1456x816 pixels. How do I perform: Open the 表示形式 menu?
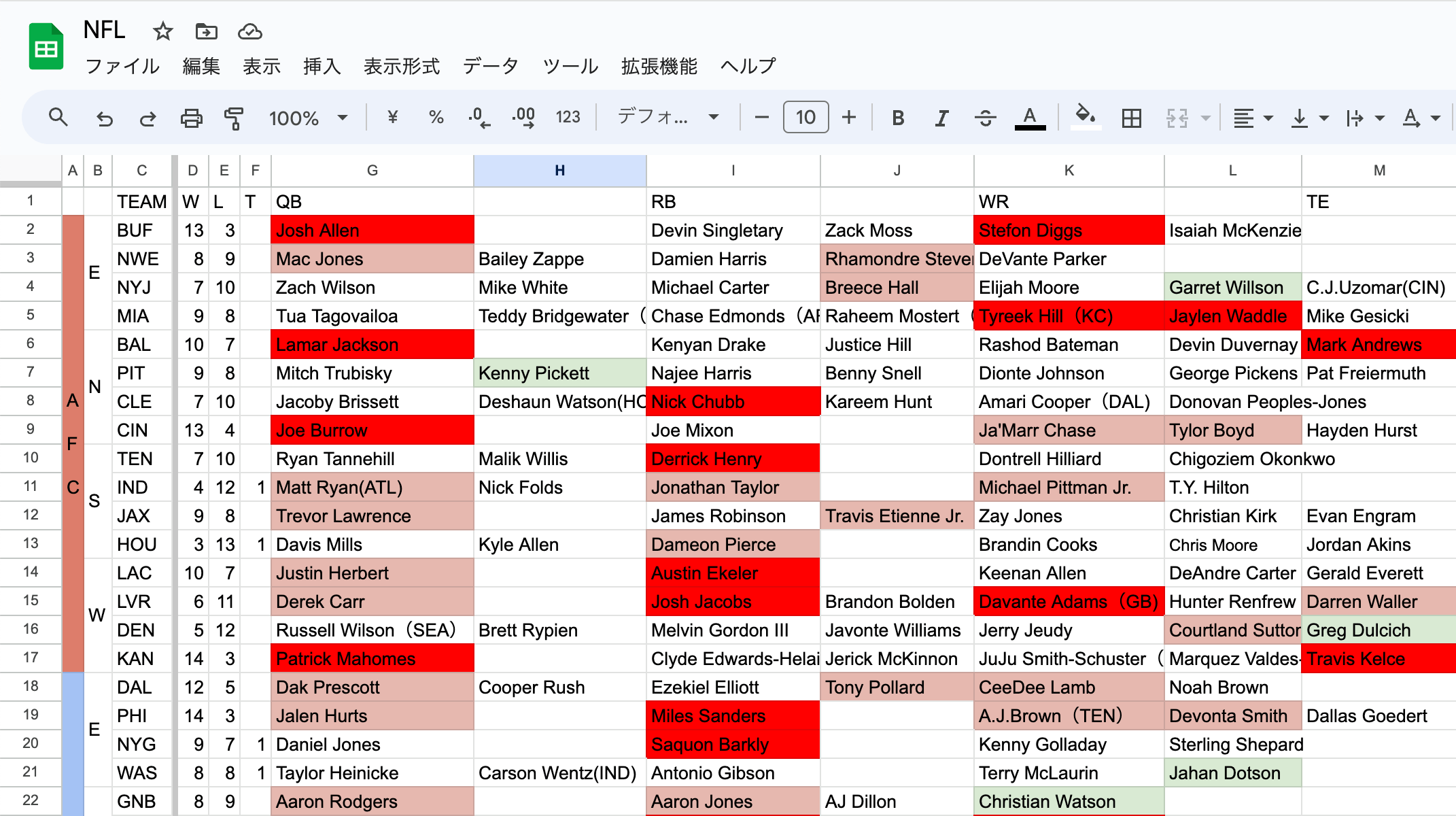[402, 66]
